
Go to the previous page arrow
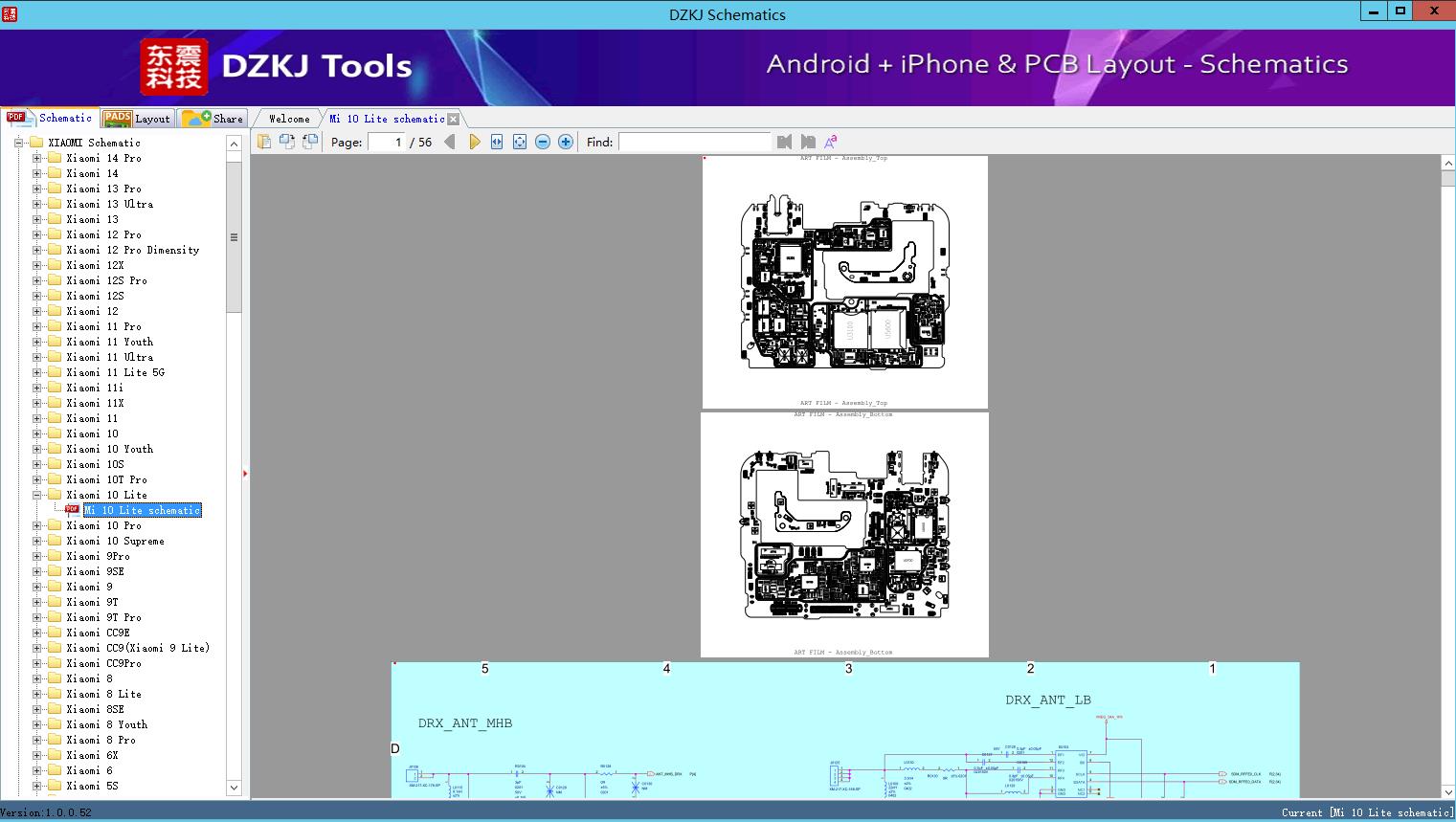[x=450, y=142]
